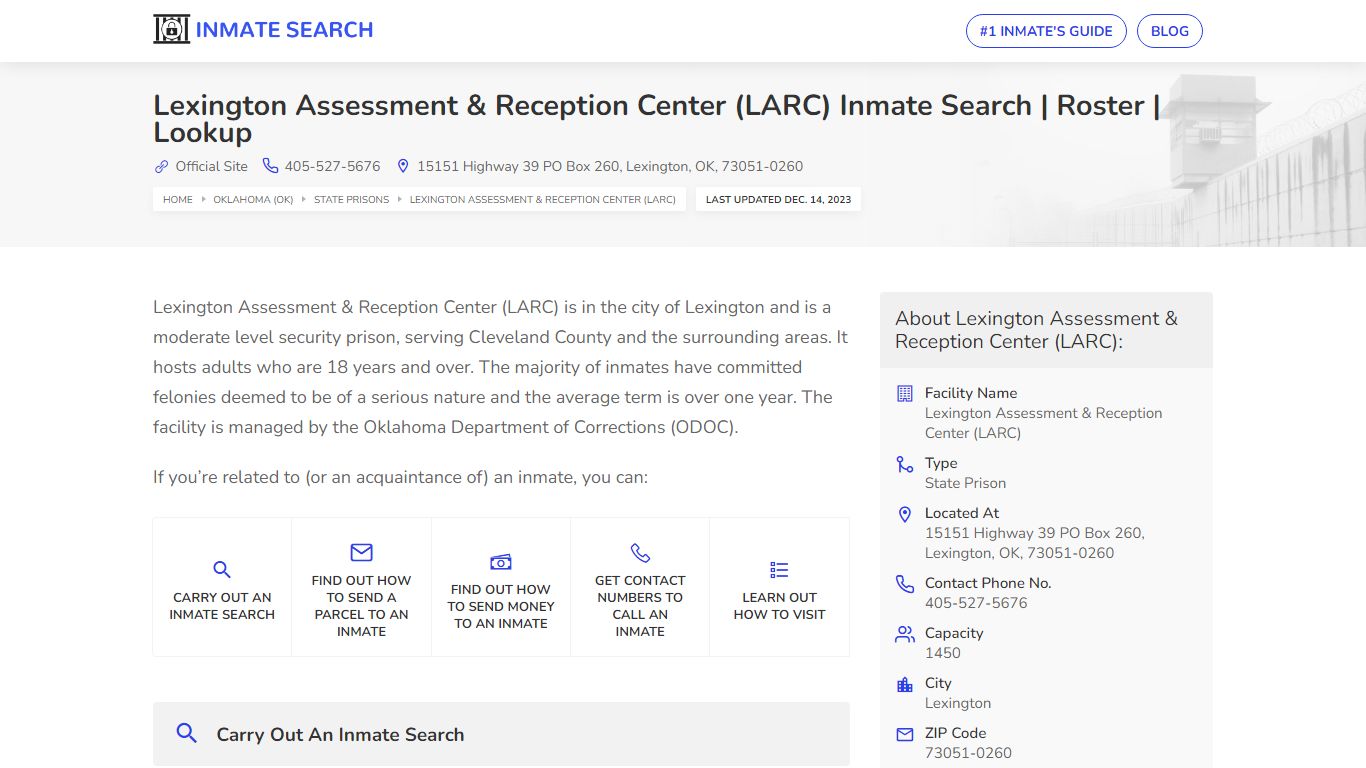Call the header phone number 405-527-5676

(x=332, y=166)
